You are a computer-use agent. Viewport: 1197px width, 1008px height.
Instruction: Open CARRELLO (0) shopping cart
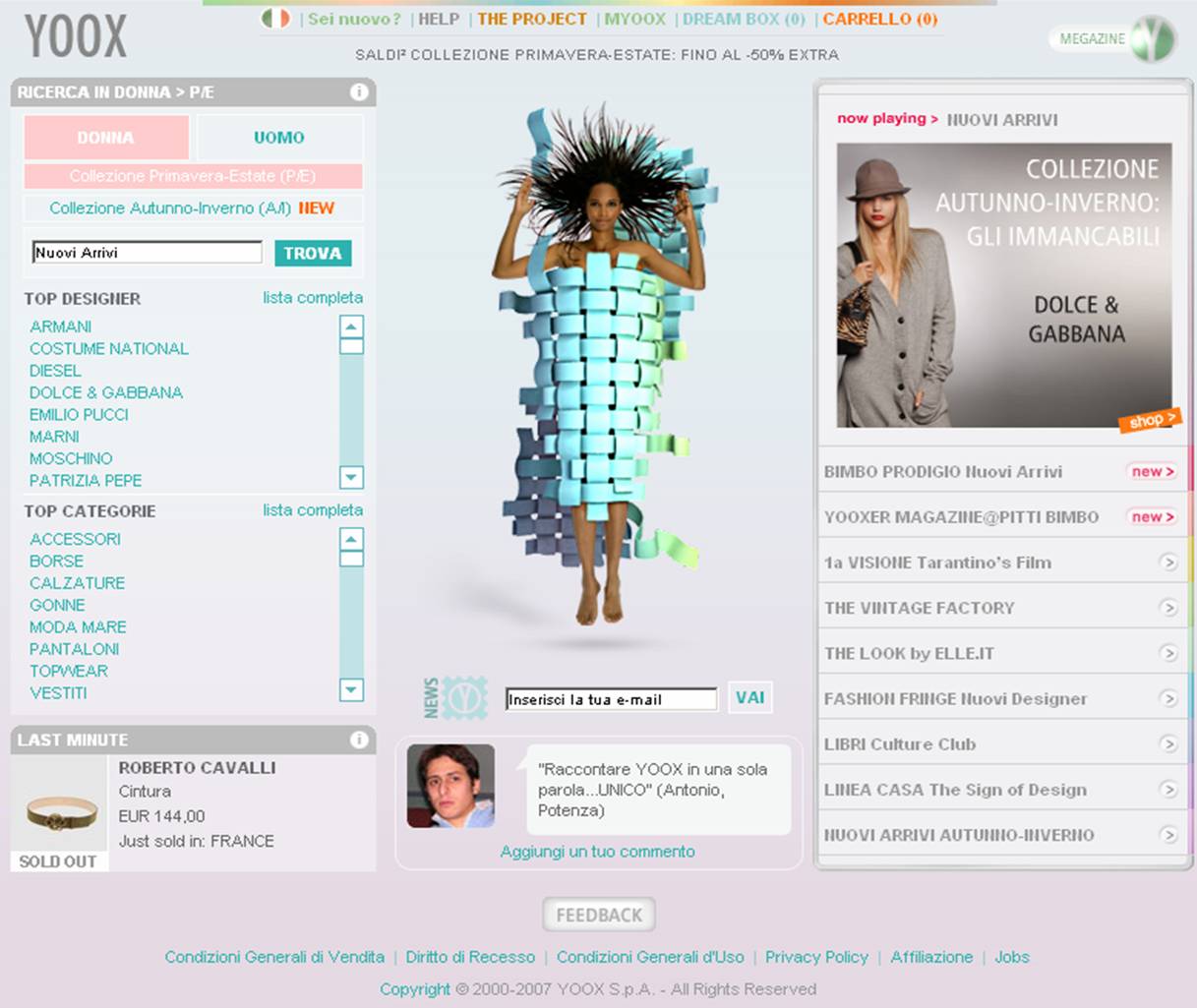(x=880, y=19)
